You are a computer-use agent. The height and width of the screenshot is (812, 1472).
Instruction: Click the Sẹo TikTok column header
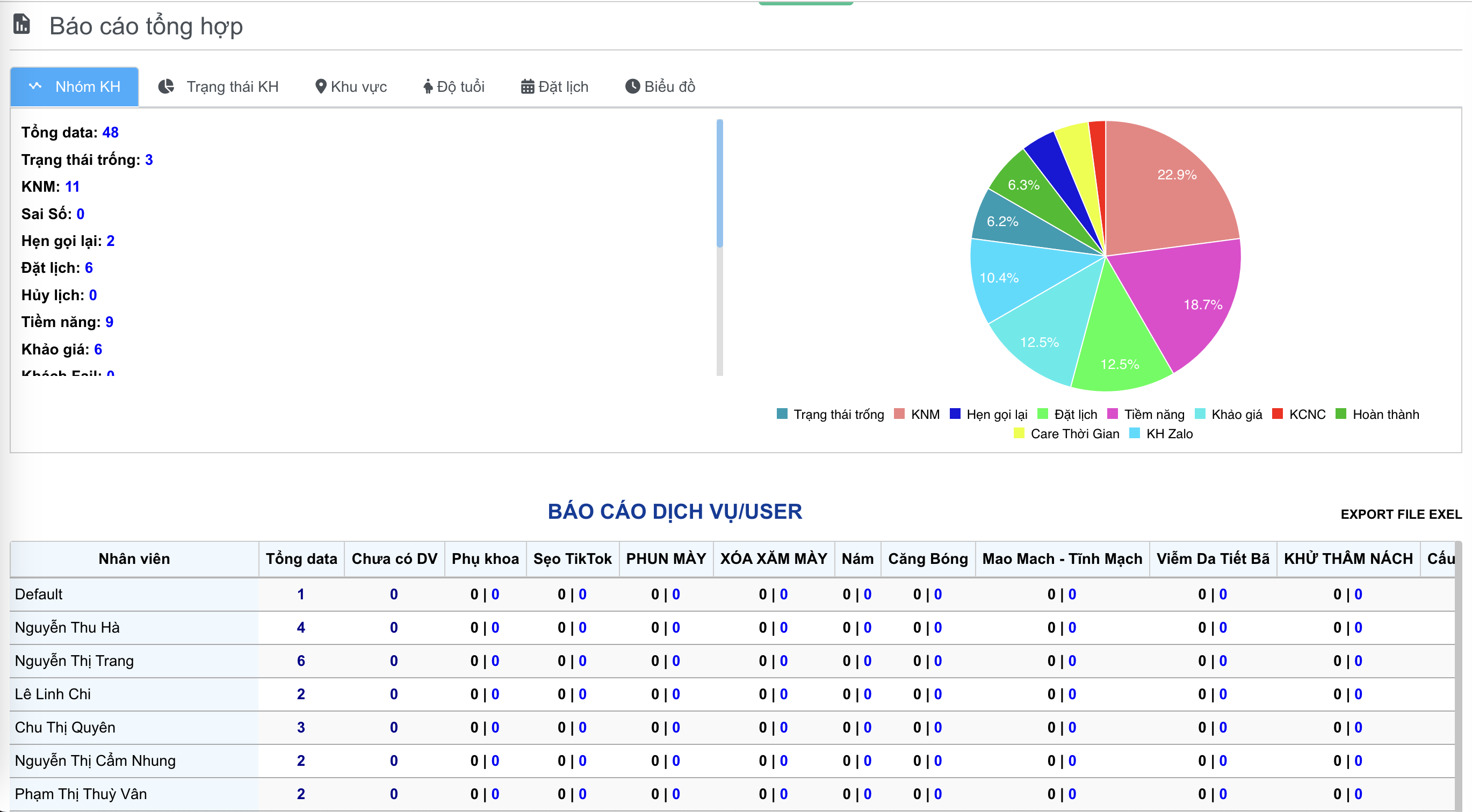(573, 559)
